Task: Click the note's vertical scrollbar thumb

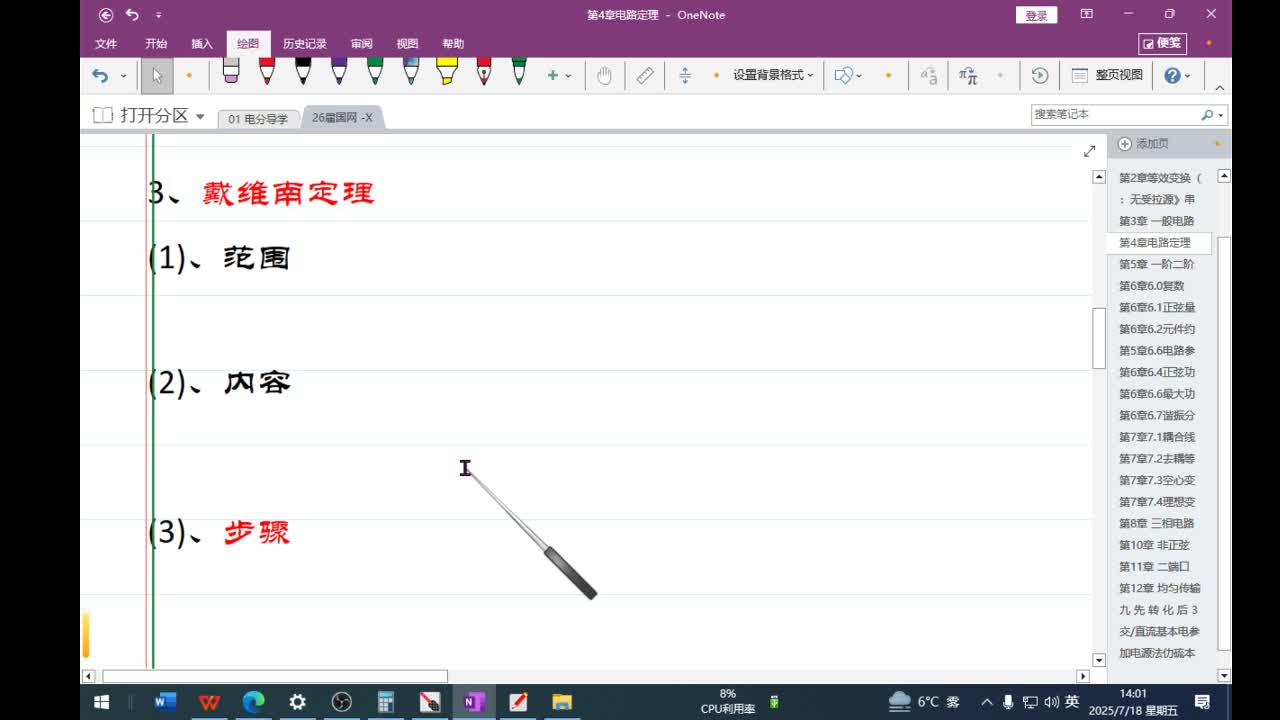Action: pos(1099,338)
